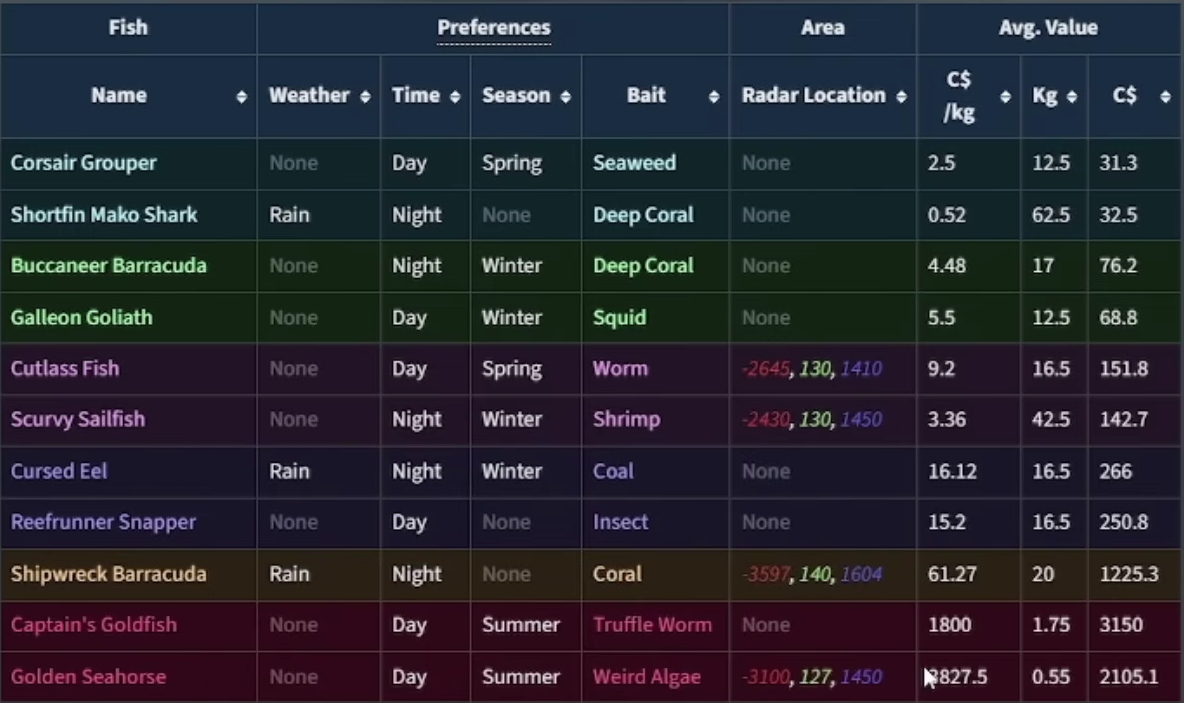
Task: Click the Deep Coral bait for Buccaneer Barracuda
Action: (x=643, y=266)
